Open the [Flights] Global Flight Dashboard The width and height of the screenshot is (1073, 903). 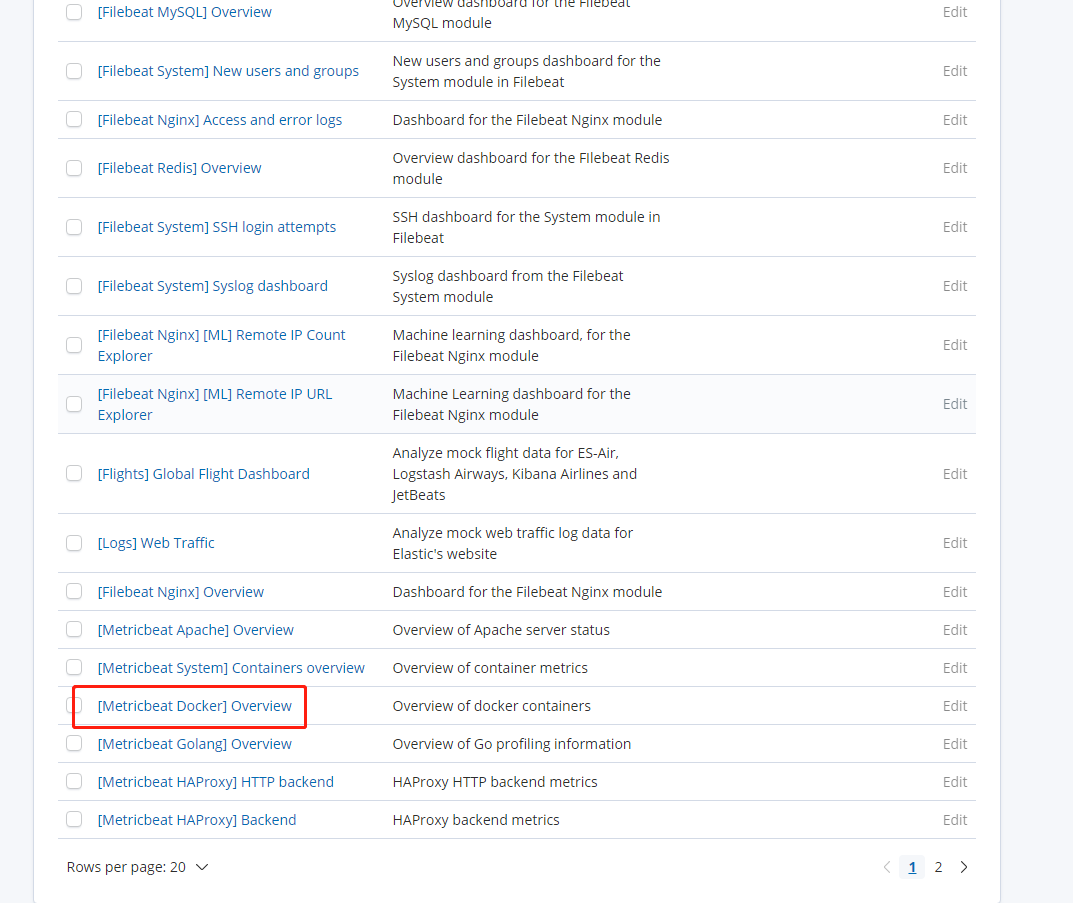click(x=203, y=474)
